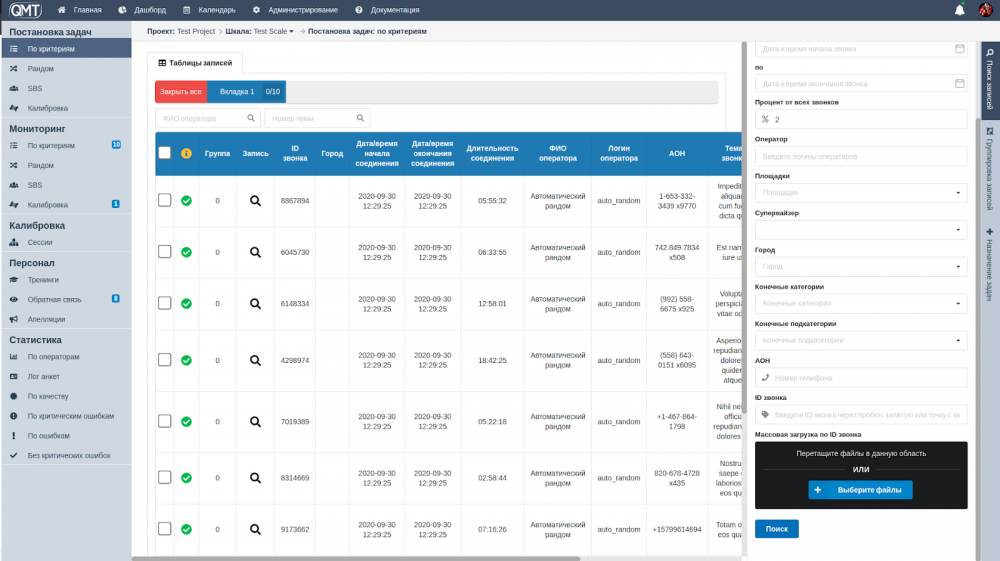Toggle the select-all checkbox in table header
Viewport: 1000px width, 561px height.
[x=165, y=153]
